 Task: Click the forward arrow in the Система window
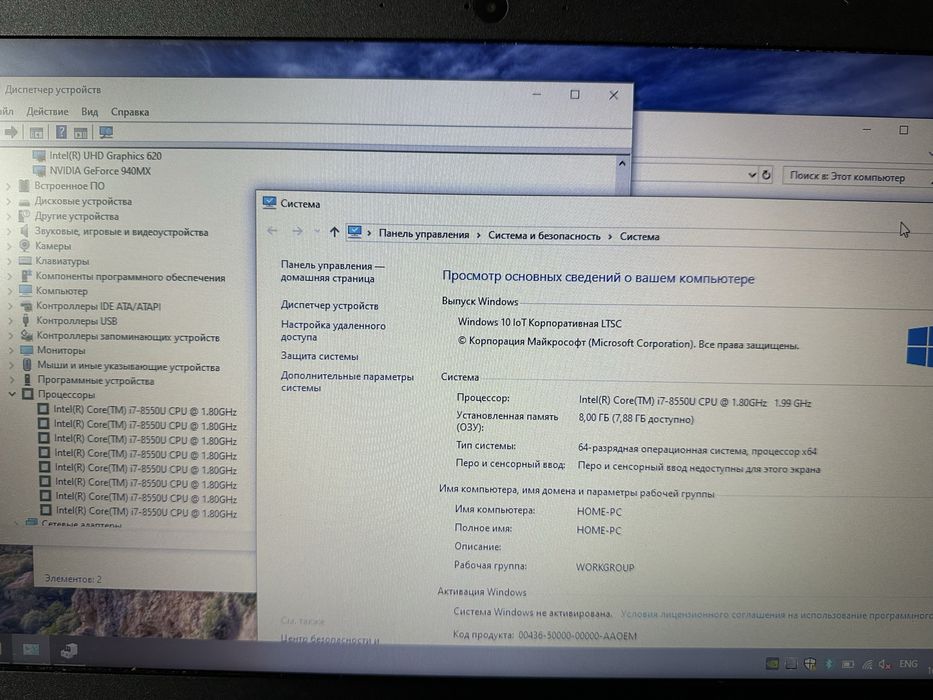(298, 231)
